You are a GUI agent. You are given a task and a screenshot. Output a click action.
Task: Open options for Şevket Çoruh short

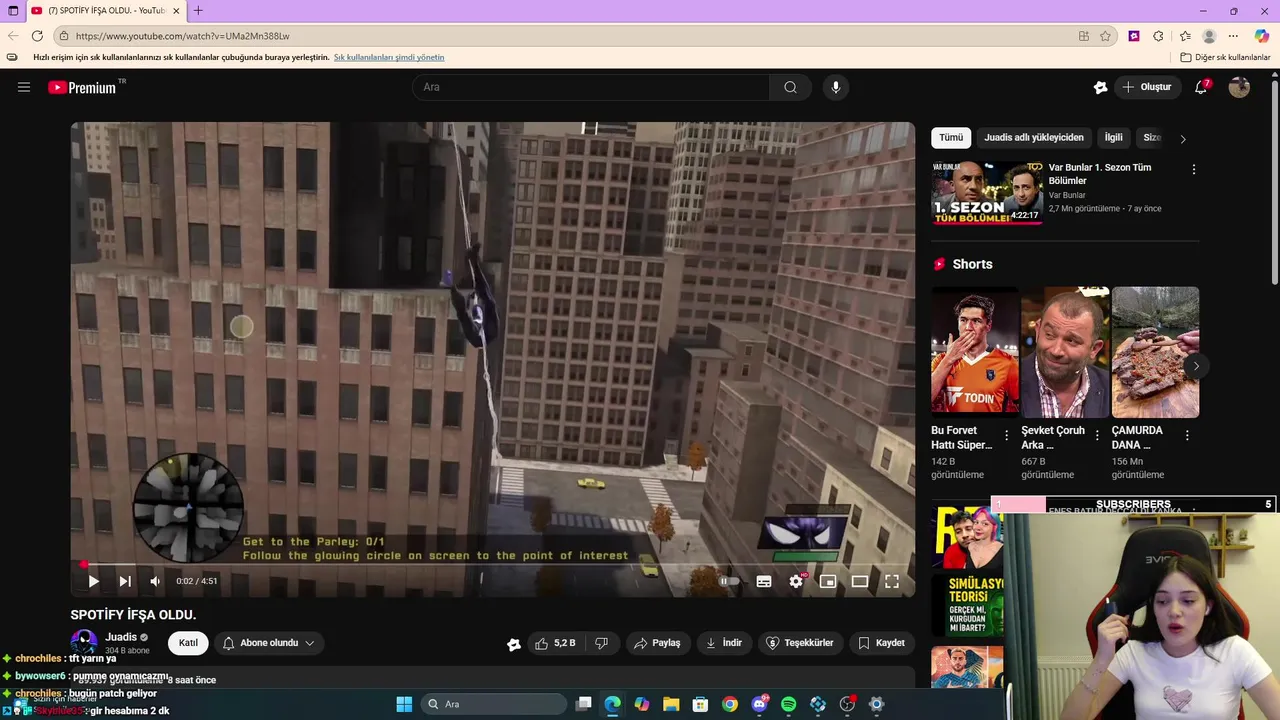[x=1097, y=436]
